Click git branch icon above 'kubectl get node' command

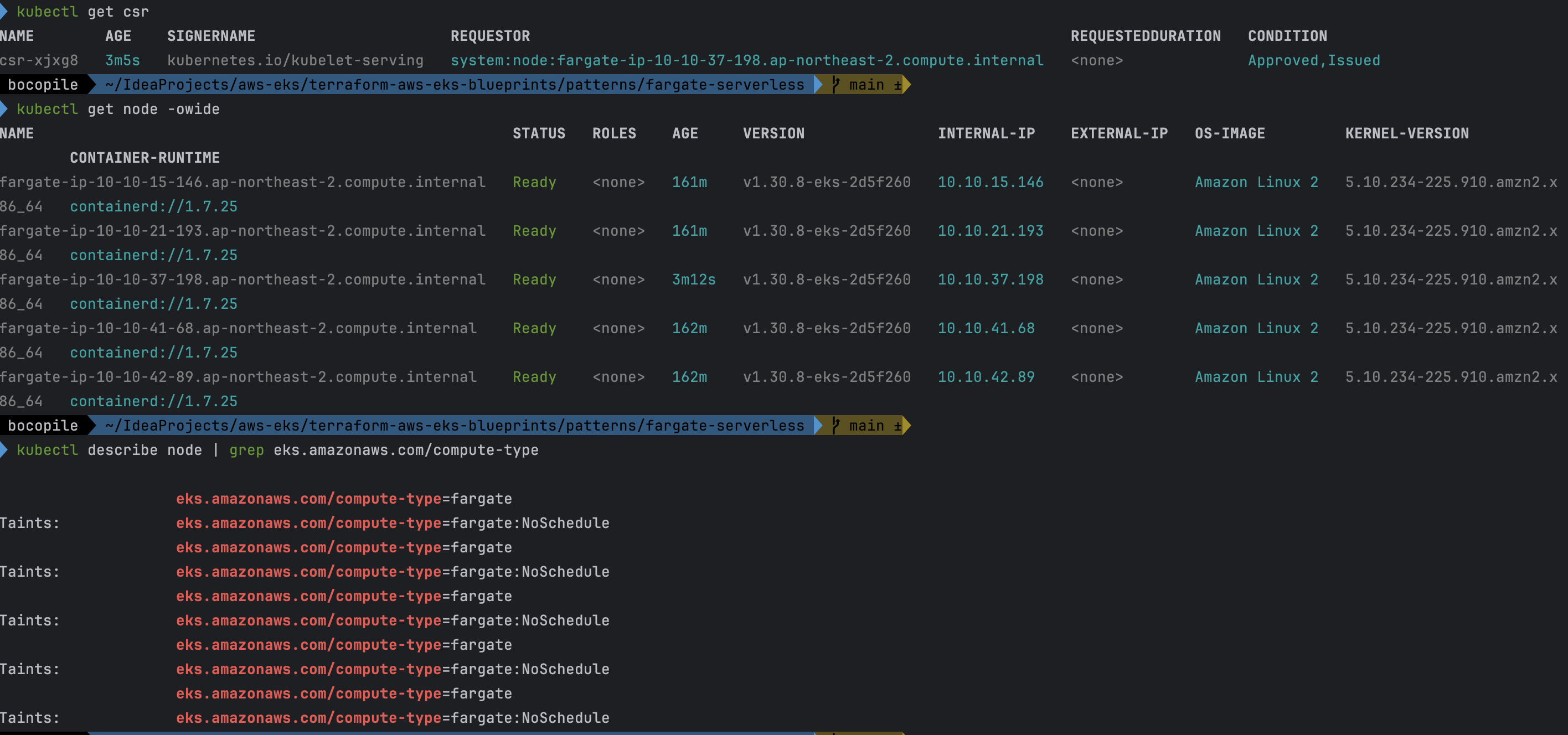pyautogui.click(x=835, y=85)
